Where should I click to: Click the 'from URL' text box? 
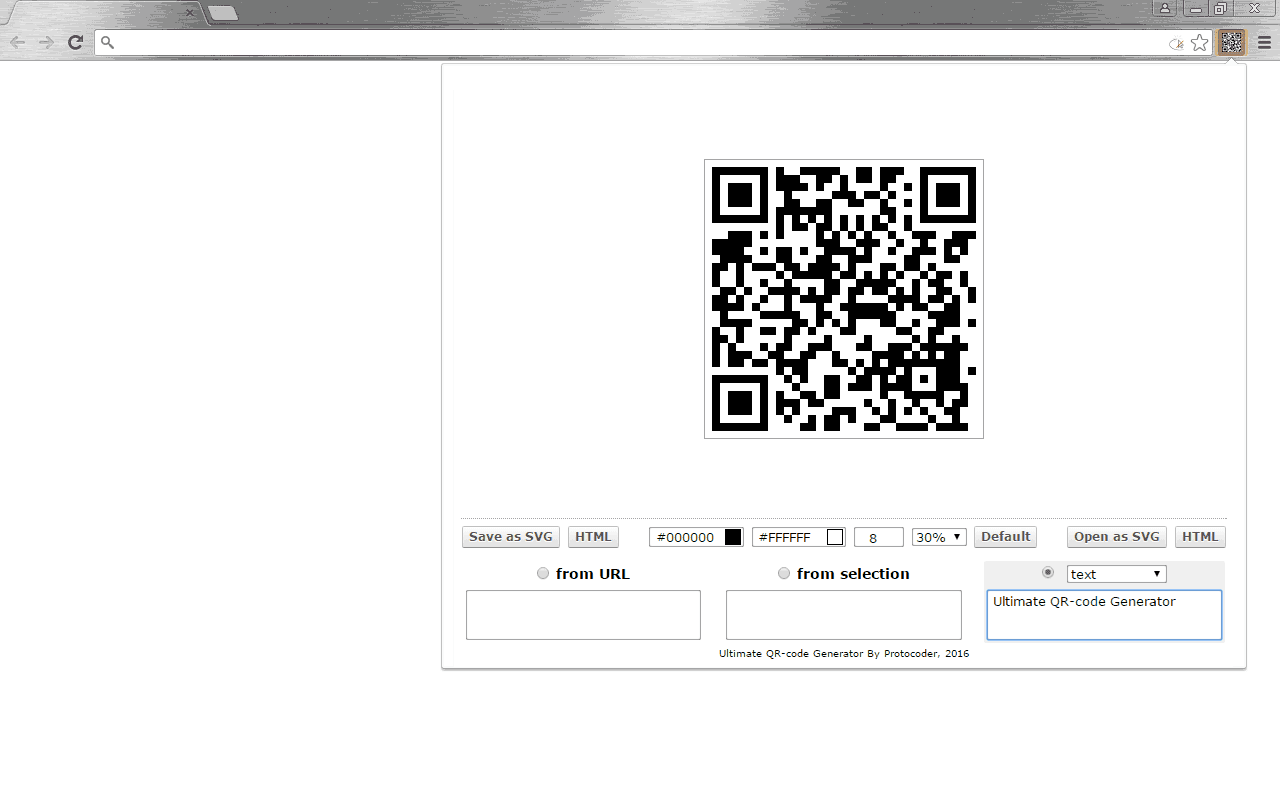click(x=583, y=615)
